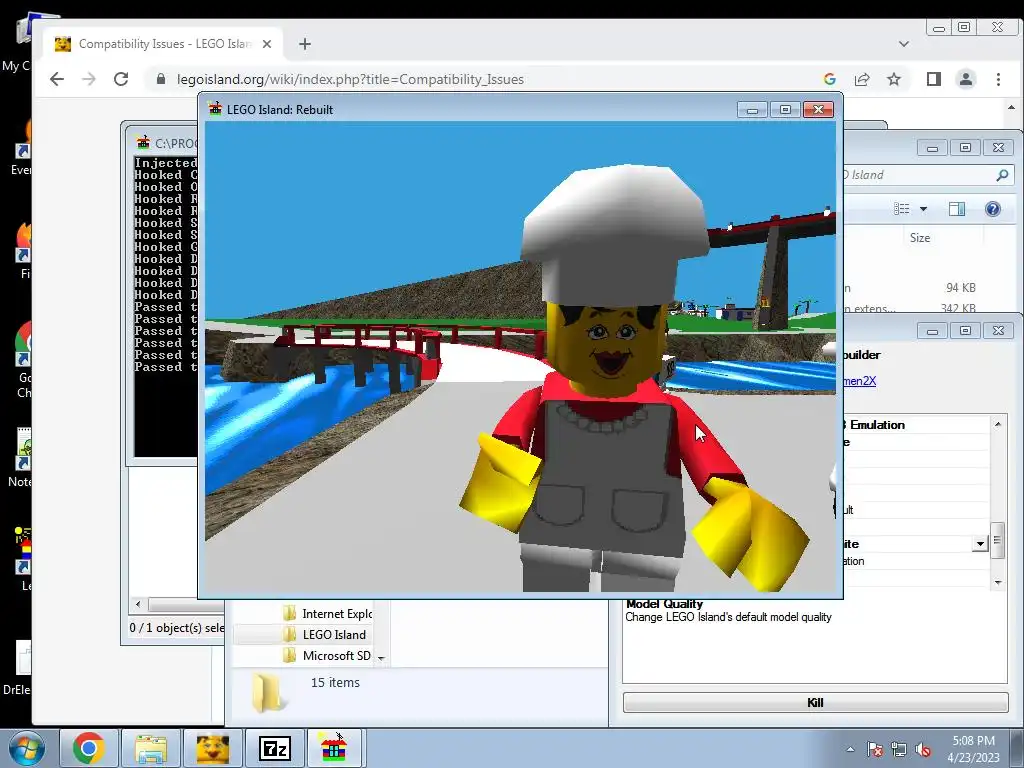
Task: Click console window title bar icon
Action: pos(142,142)
